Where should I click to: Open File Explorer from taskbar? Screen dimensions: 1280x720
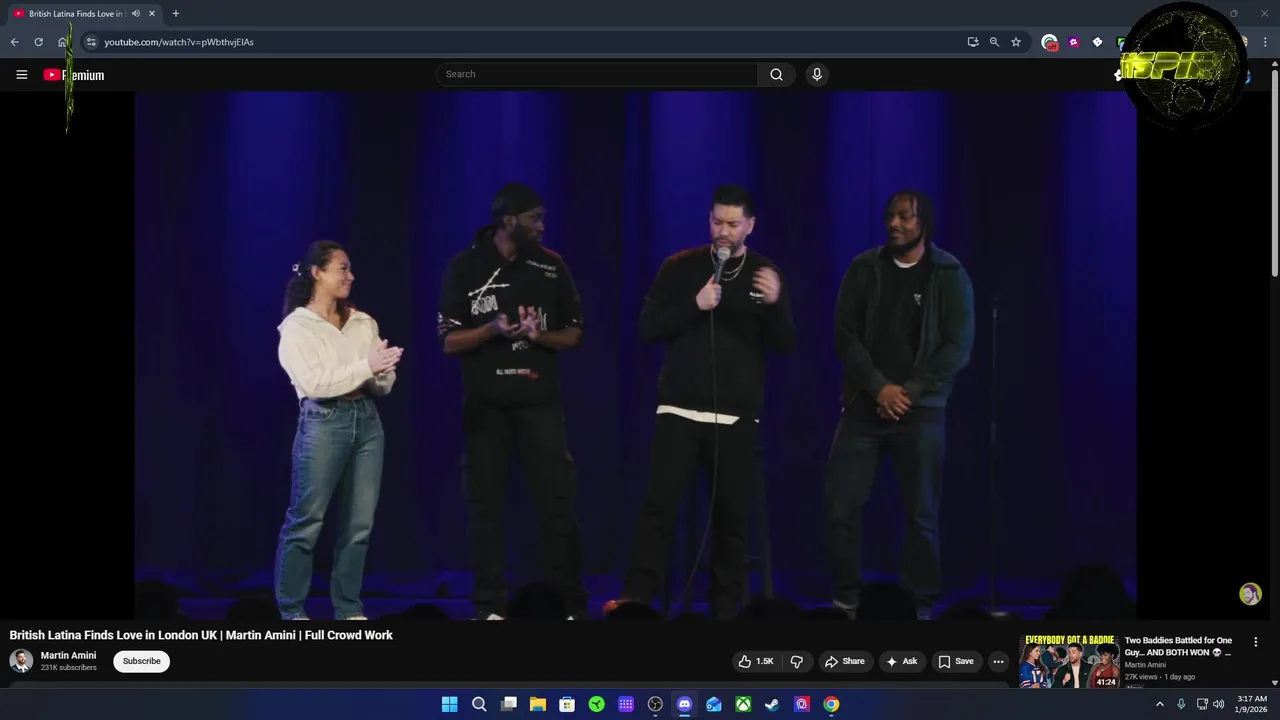tap(538, 704)
